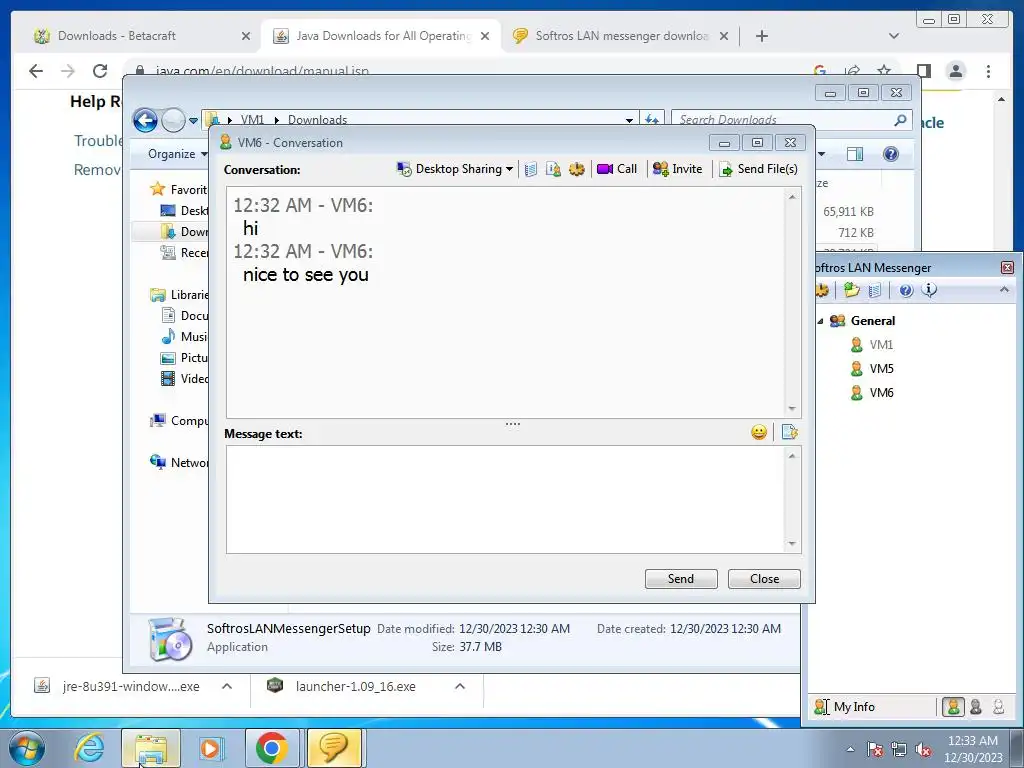Go back in Chrome
Screen dimensions: 1024x768
coord(36,71)
